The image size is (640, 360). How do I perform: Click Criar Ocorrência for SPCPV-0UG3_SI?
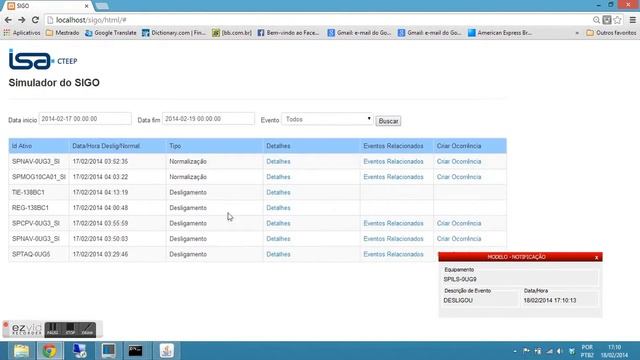tap(459, 223)
